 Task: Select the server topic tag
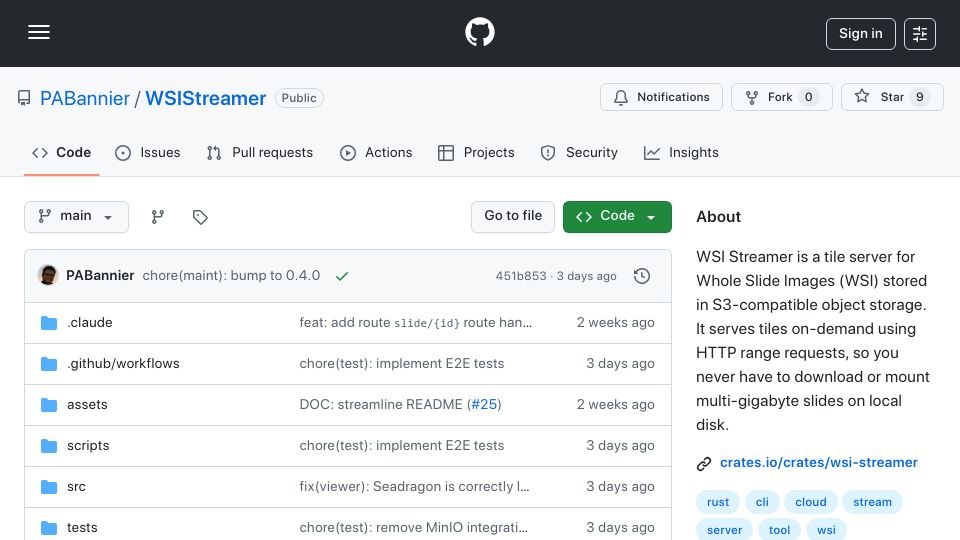tap(724, 530)
